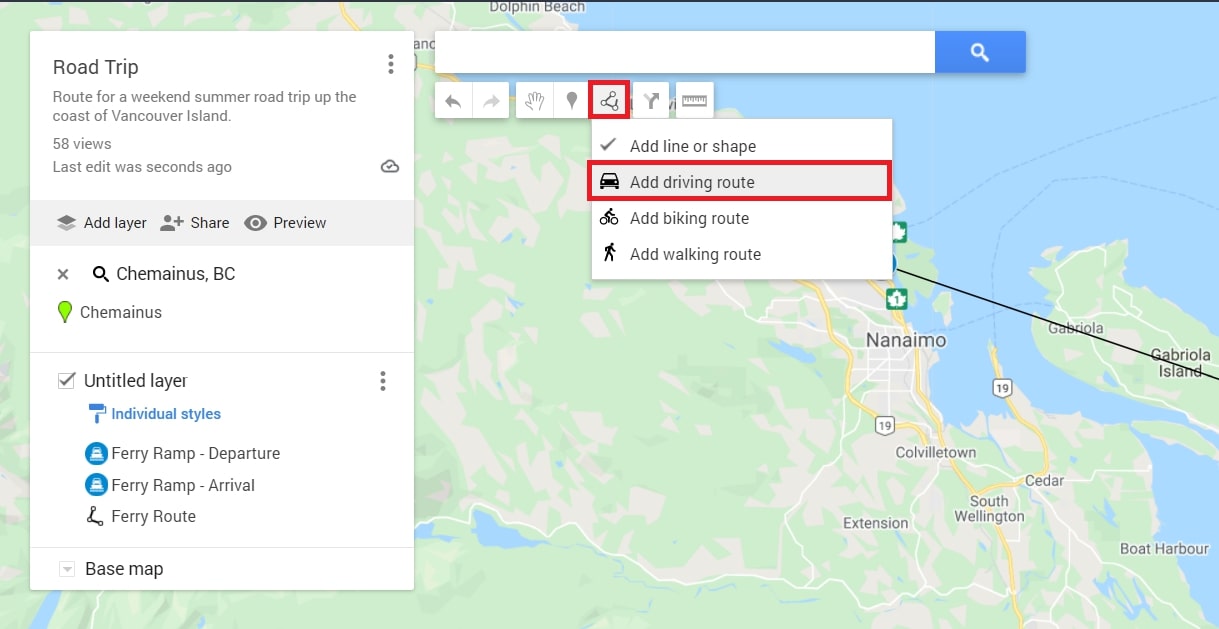
Task: Open the Add directions tool
Action: 652,100
